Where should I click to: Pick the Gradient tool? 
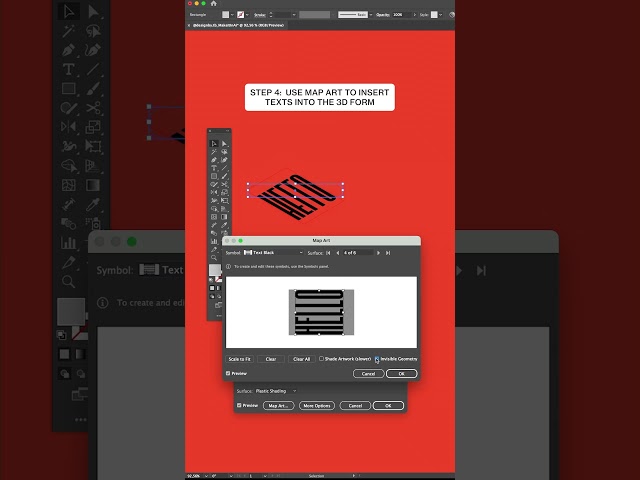coord(224,217)
